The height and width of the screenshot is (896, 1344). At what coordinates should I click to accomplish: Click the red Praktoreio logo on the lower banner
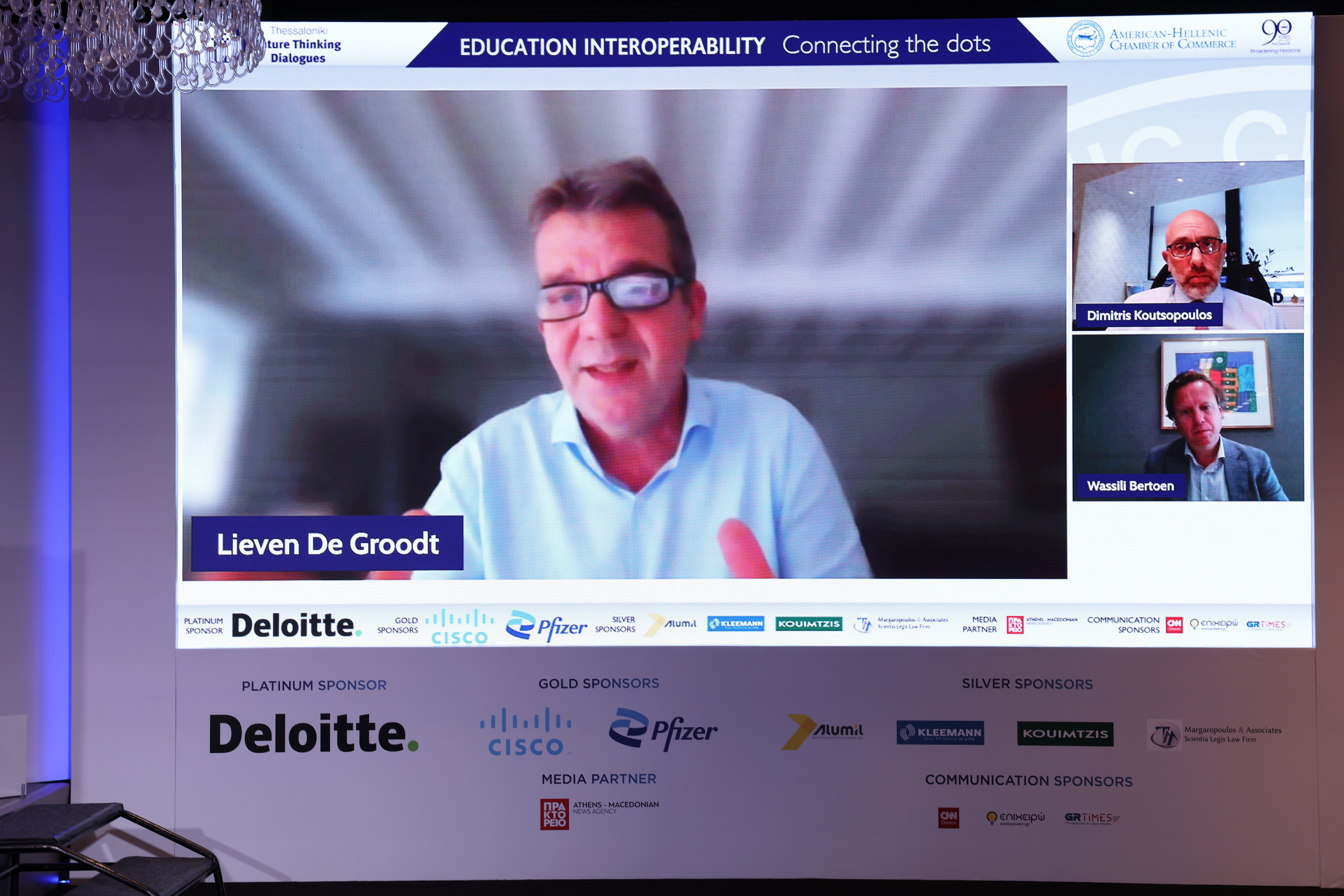click(x=554, y=814)
